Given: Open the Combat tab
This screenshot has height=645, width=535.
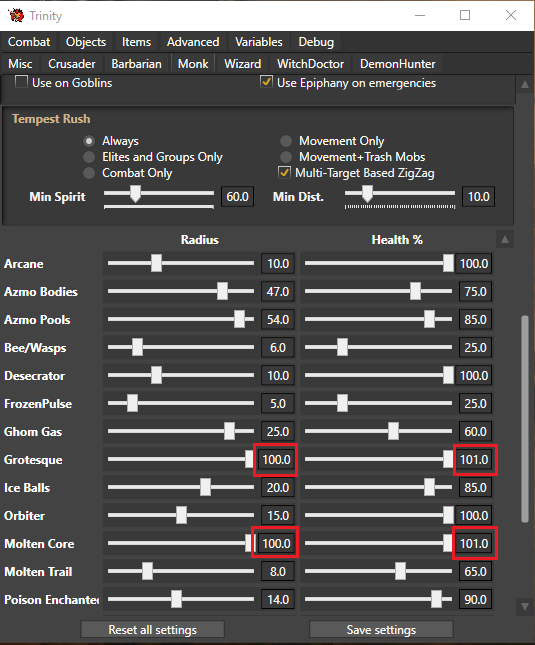Looking at the screenshot, I should [x=29, y=42].
